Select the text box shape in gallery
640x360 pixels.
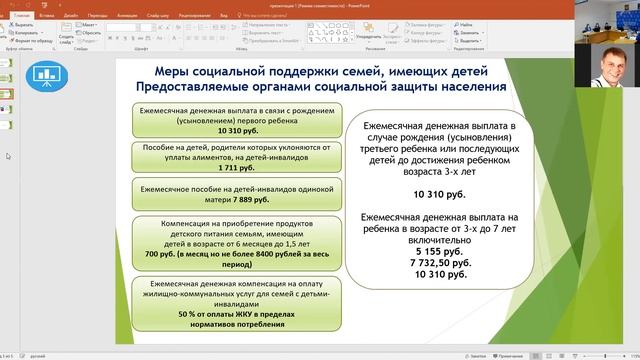(311, 25)
